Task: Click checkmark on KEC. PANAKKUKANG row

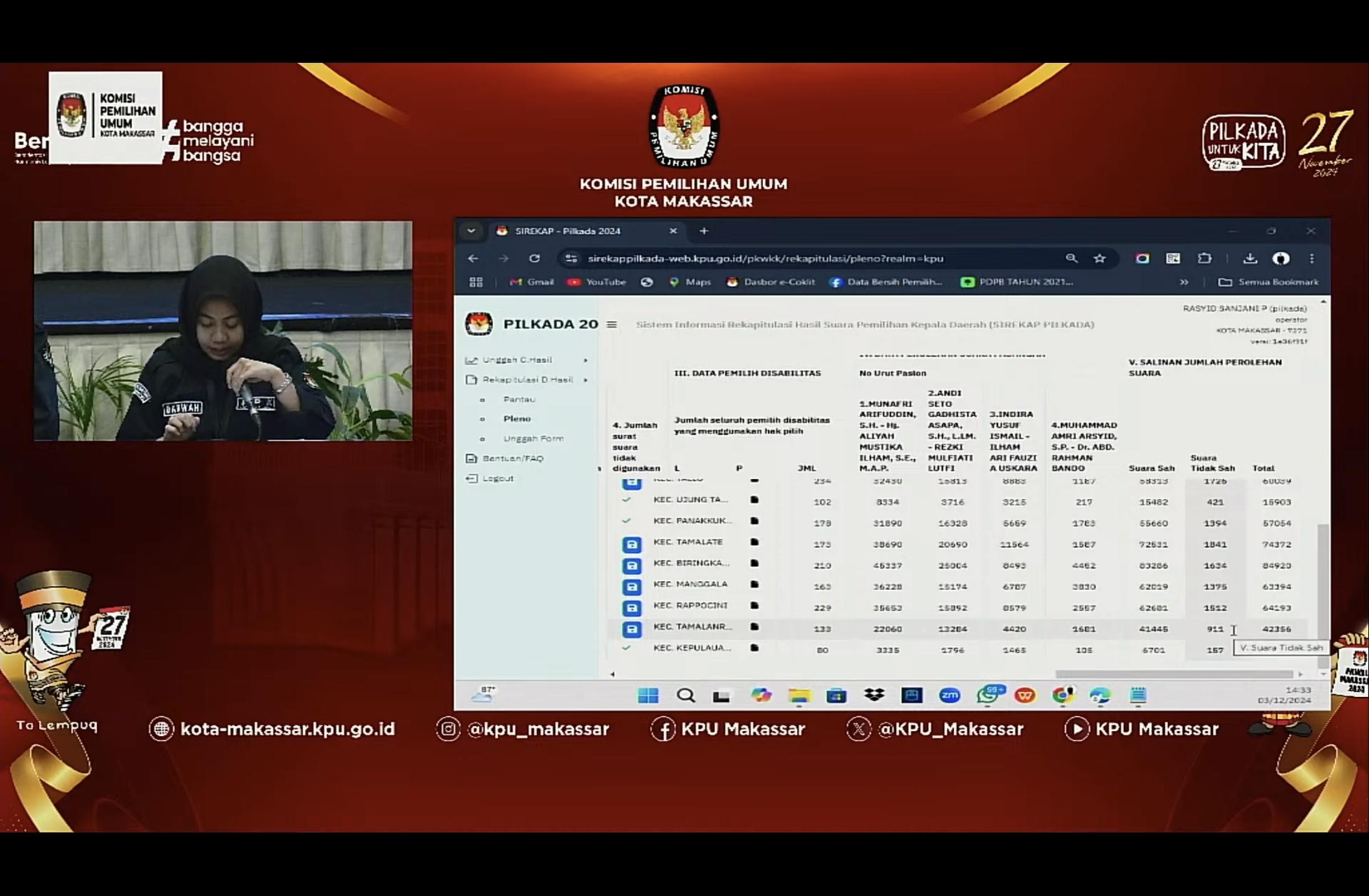Action: click(x=626, y=521)
